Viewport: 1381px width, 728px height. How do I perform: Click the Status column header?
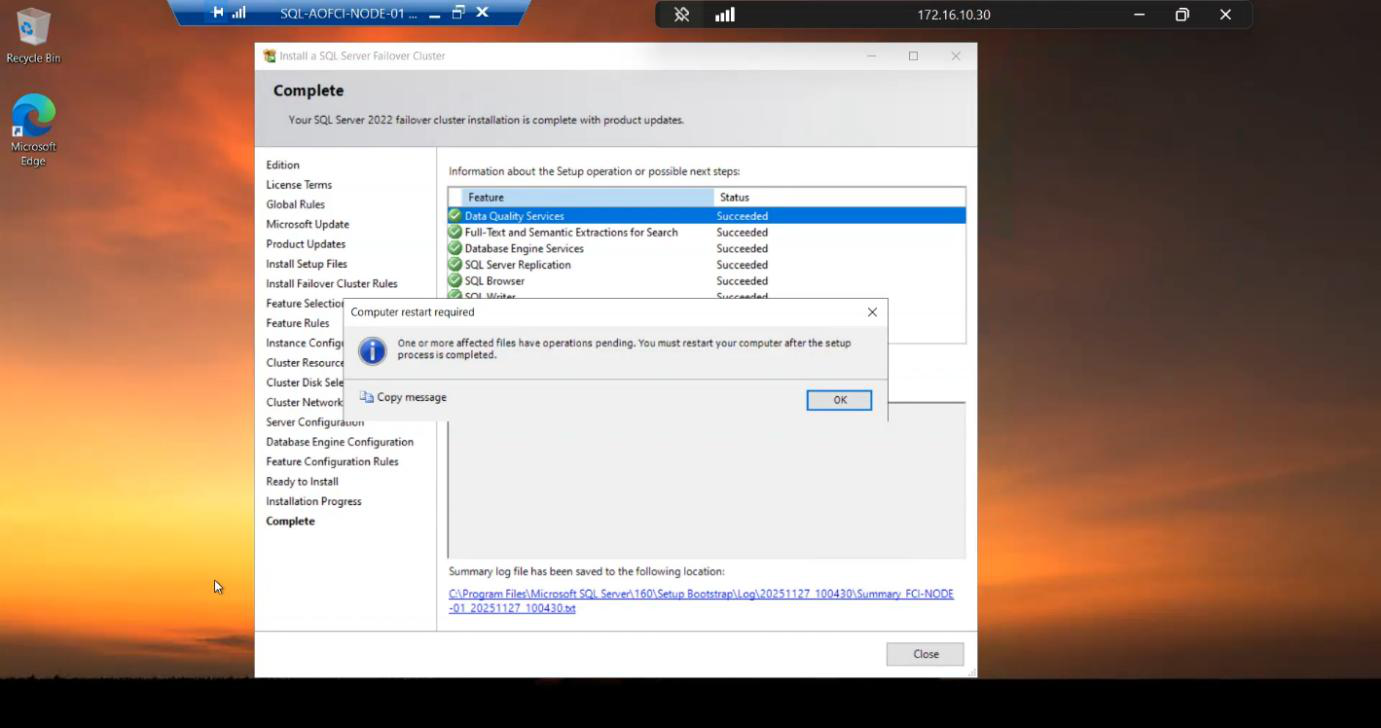pyautogui.click(x=839, y=197)
